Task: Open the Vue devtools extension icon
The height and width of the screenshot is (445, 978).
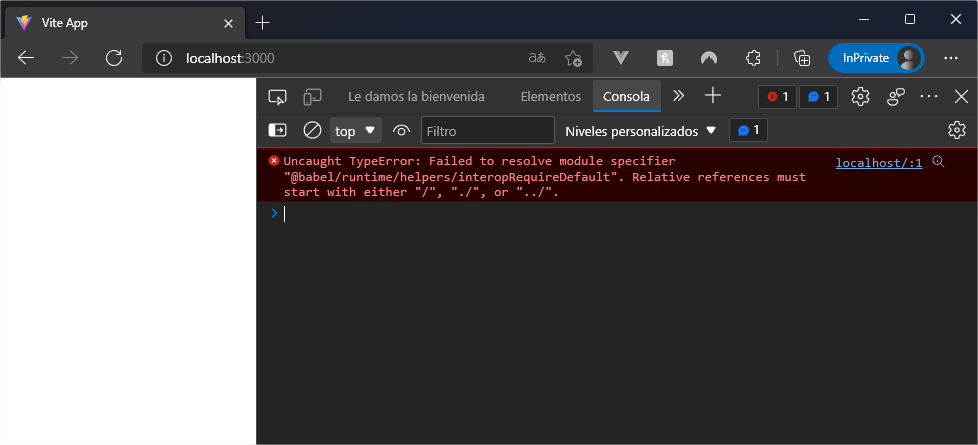Action: pos(620,58)
